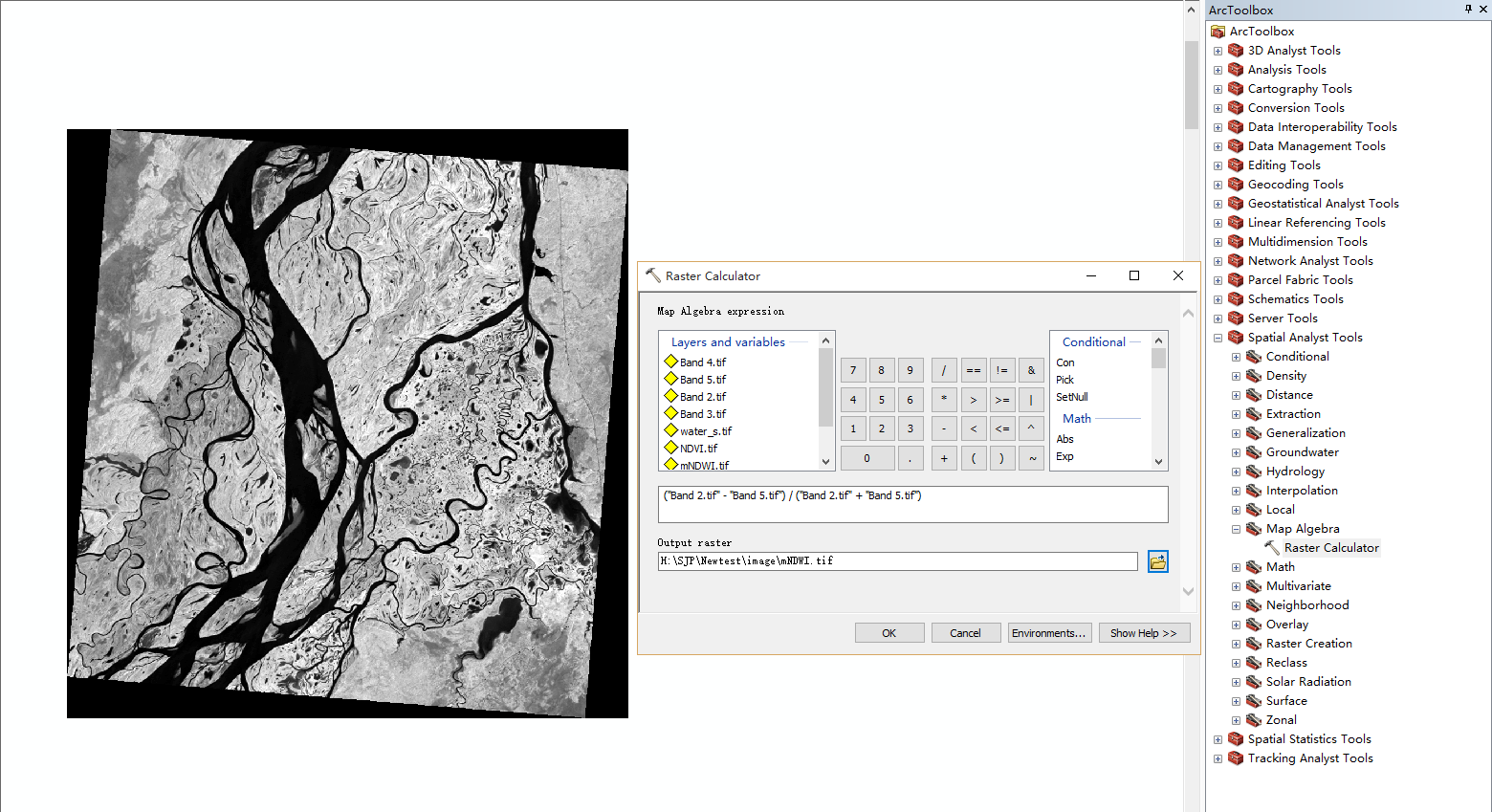Open the browse folder icon beside Output raster
Image resolution: width=1492 pixels, height=812 pixels.
point(1157,561)
